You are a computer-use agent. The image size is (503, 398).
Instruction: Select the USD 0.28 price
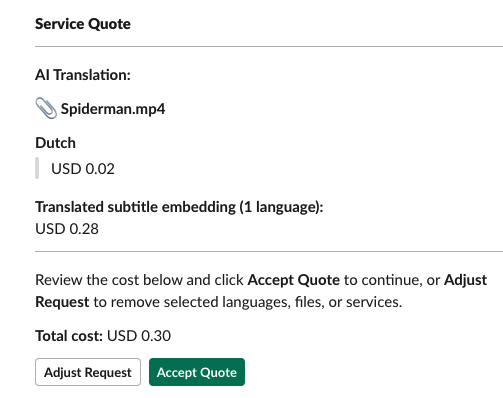67,229
